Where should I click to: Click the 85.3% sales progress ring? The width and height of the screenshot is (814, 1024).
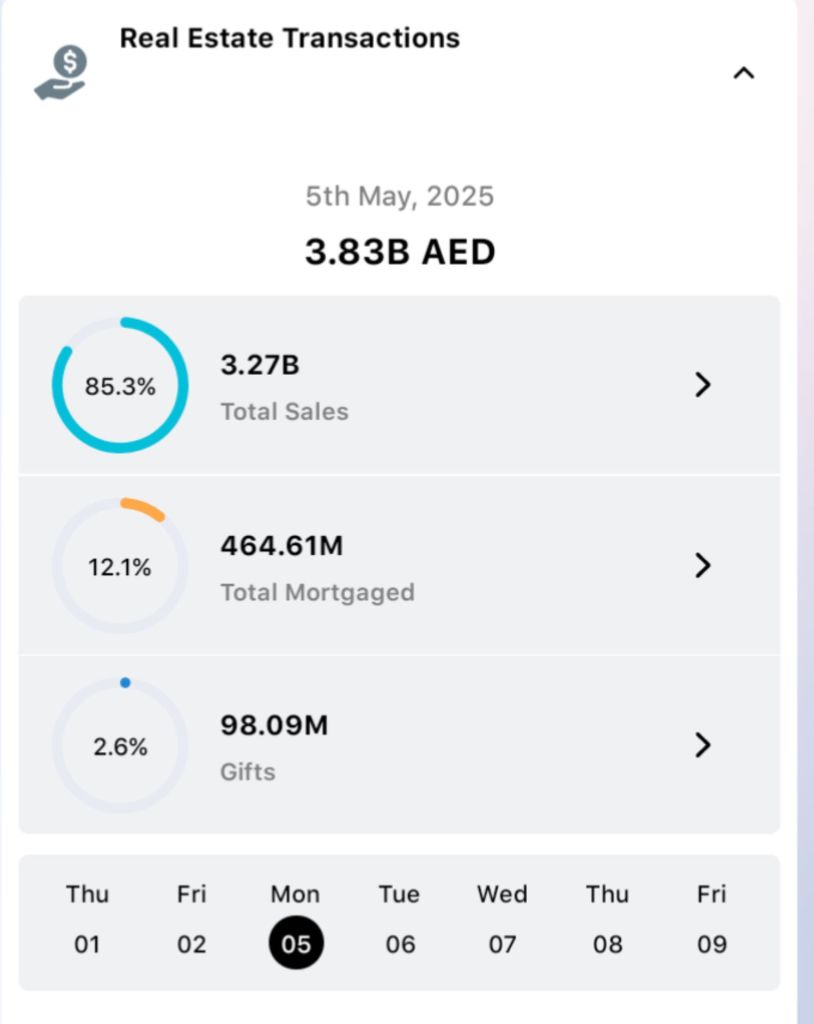click(x=120, y=386)
